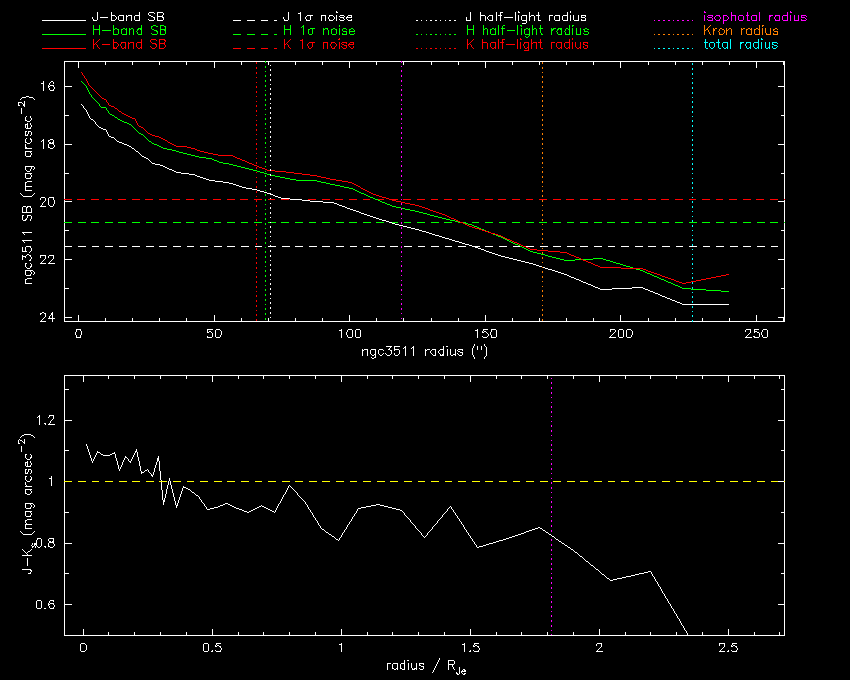Click the orange Kron radius vertical line in the upper plot
The width and height of the screenshot is (850, 680).
click(542, 150)
